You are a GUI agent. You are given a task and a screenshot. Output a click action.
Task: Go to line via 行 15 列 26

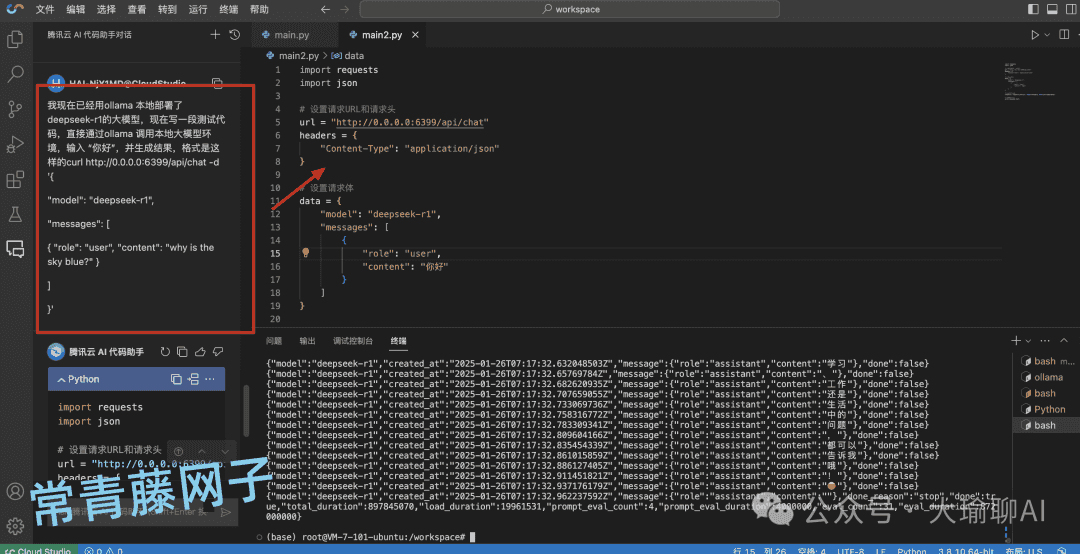tap(760, 551)
